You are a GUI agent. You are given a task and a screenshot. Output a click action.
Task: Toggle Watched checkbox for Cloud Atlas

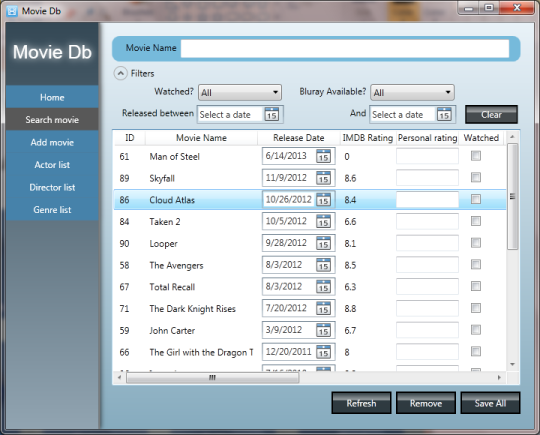click(x=476, y=199)
